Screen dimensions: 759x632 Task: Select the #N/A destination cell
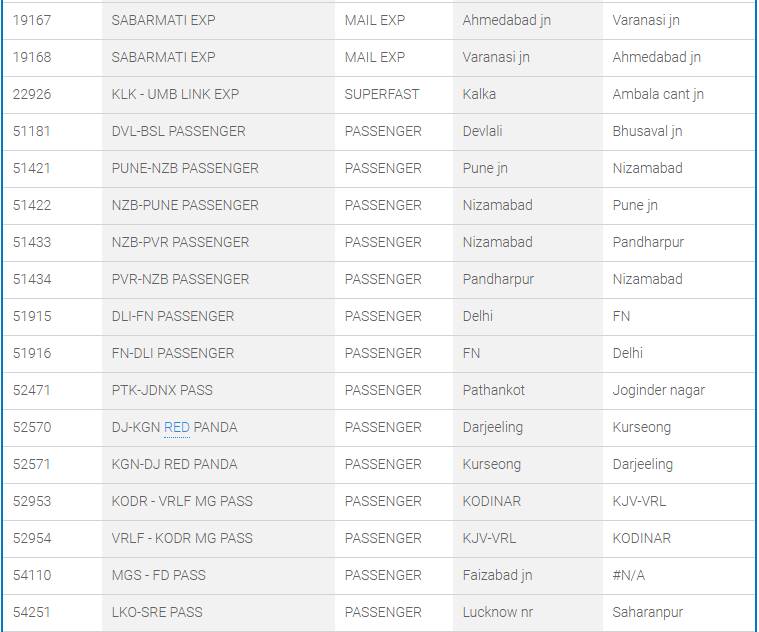pos(629,575)
